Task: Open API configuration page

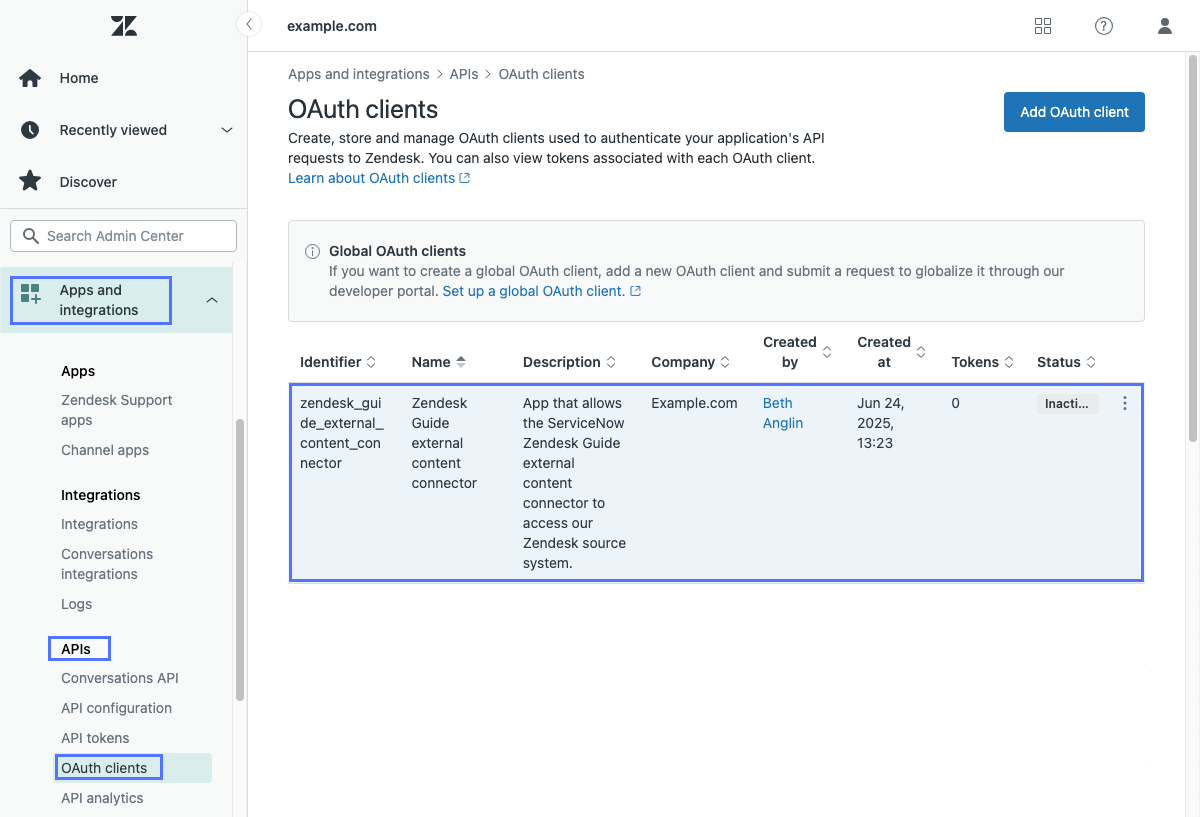Action: (116, 708)
